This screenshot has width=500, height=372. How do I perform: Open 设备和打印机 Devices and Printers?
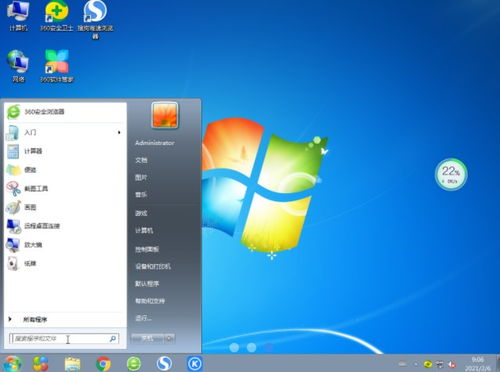click(153, 266)
